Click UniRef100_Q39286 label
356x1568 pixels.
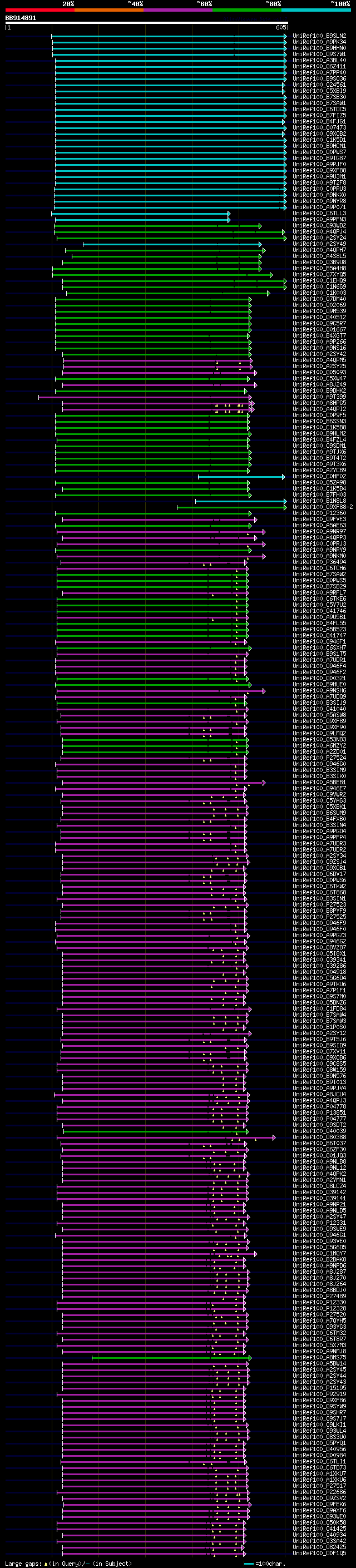point(319,966)
